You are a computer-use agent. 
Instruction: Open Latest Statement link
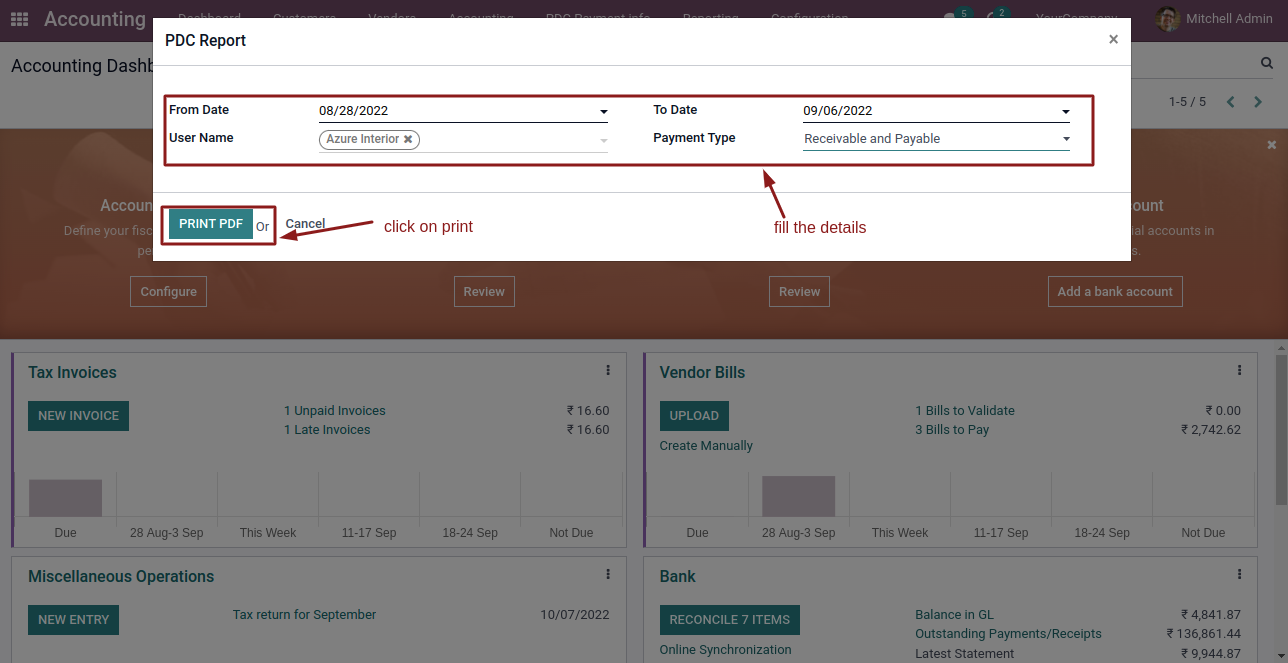tap(964, 654)
